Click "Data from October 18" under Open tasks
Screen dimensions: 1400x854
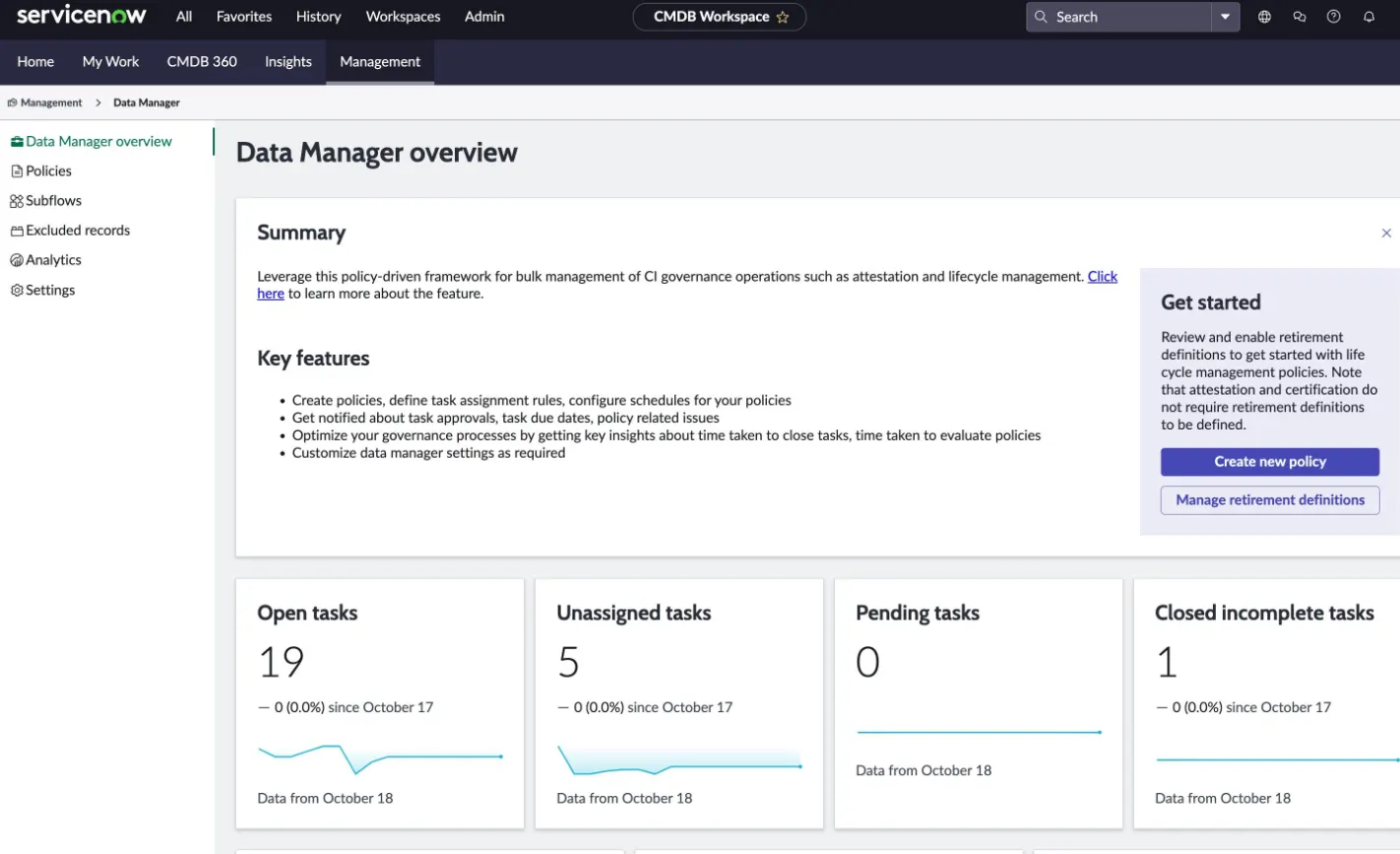325,798
